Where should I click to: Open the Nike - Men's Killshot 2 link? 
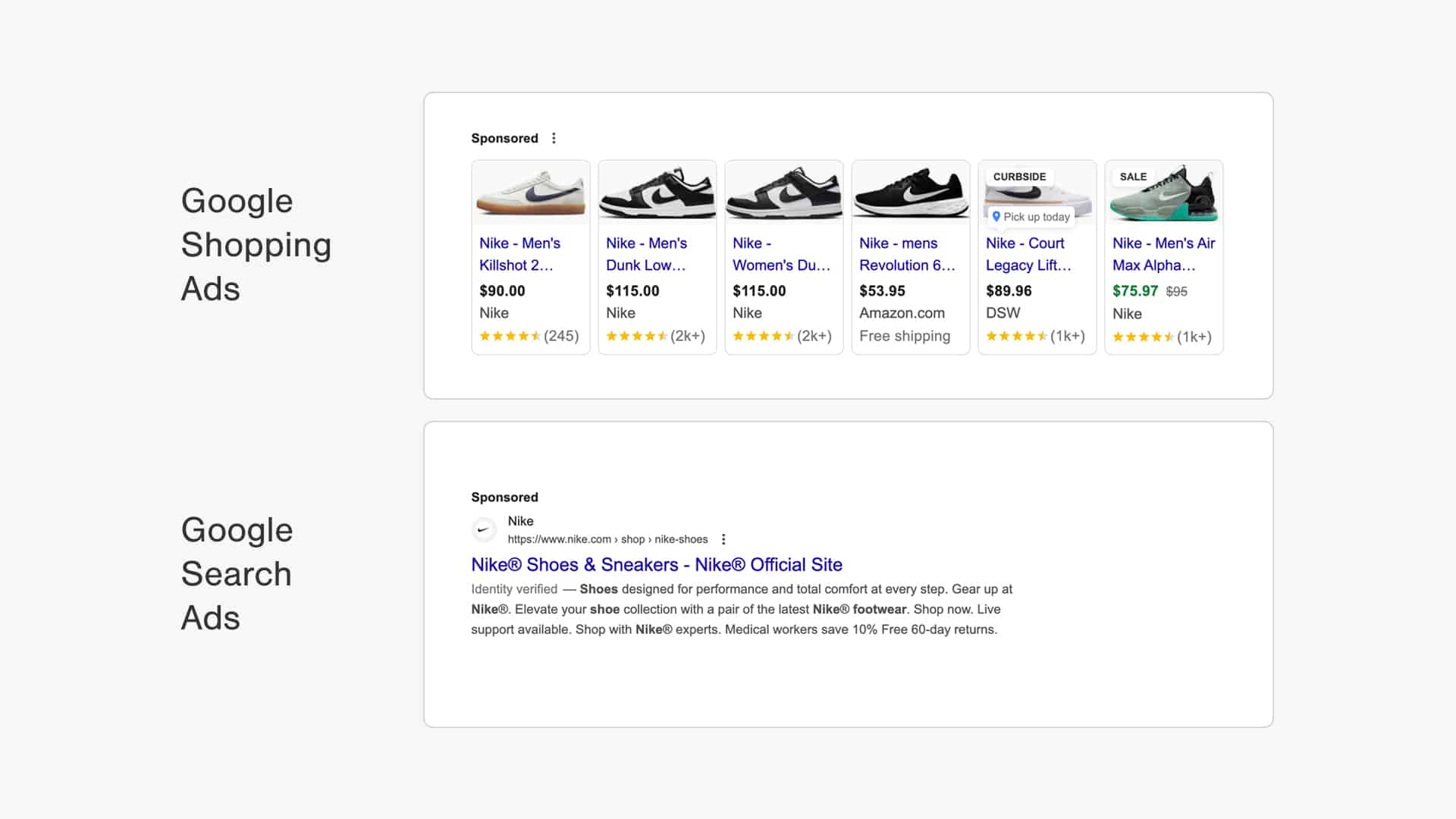520,254
